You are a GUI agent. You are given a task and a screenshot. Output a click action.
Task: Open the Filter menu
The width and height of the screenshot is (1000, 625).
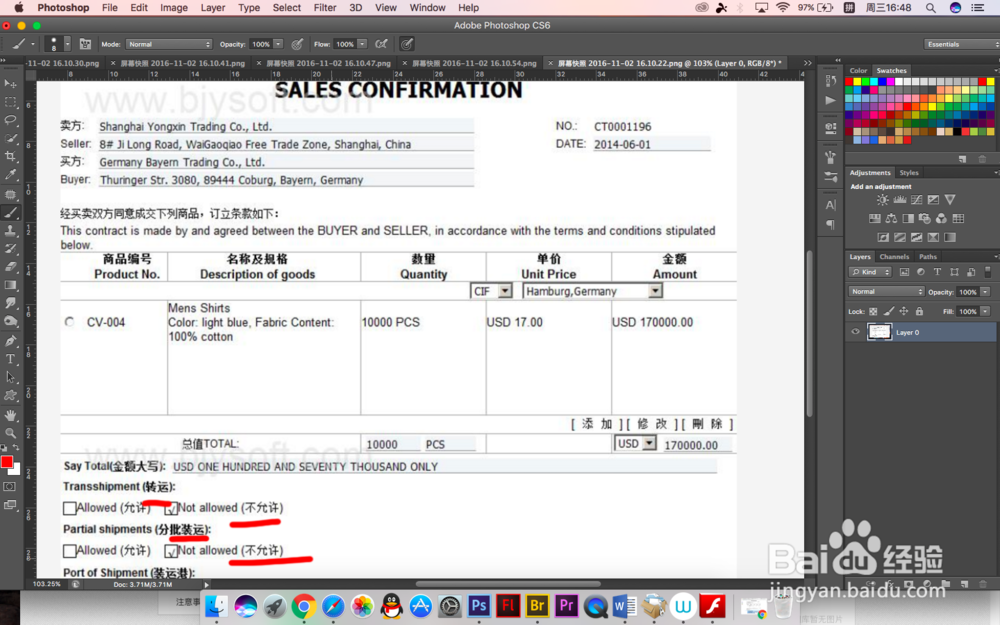[325, 8]
